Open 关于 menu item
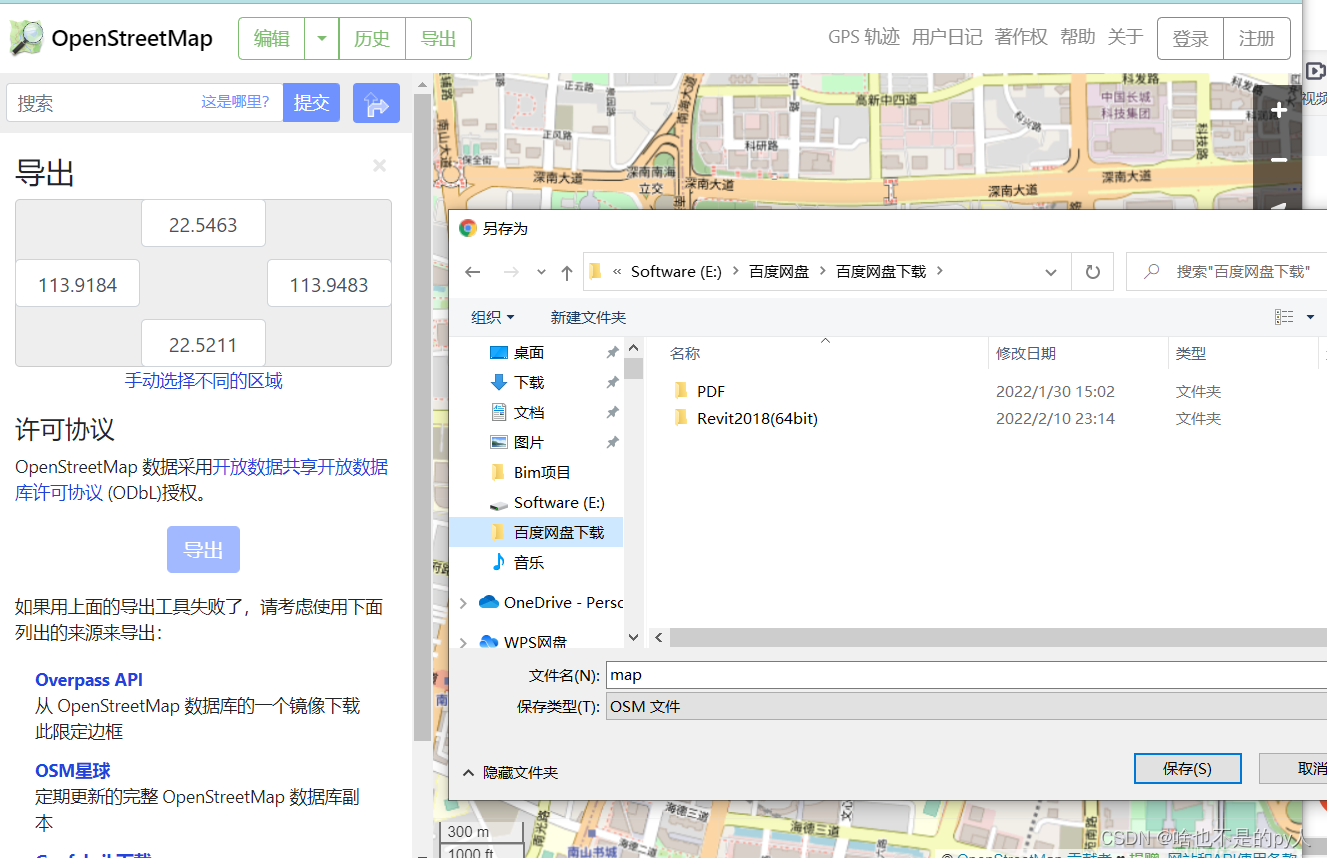The width and height of the screenshot is (1327, 858). [x=1125, y=37]
